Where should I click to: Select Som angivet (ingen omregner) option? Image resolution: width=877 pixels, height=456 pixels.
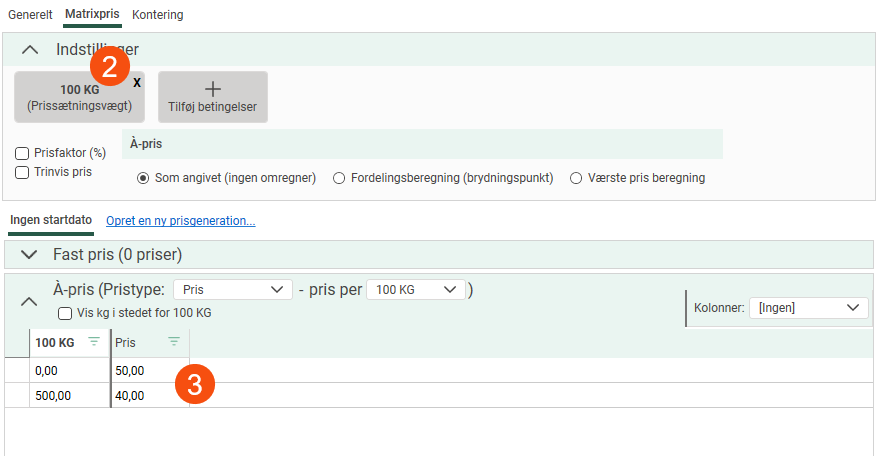(143, 178)
